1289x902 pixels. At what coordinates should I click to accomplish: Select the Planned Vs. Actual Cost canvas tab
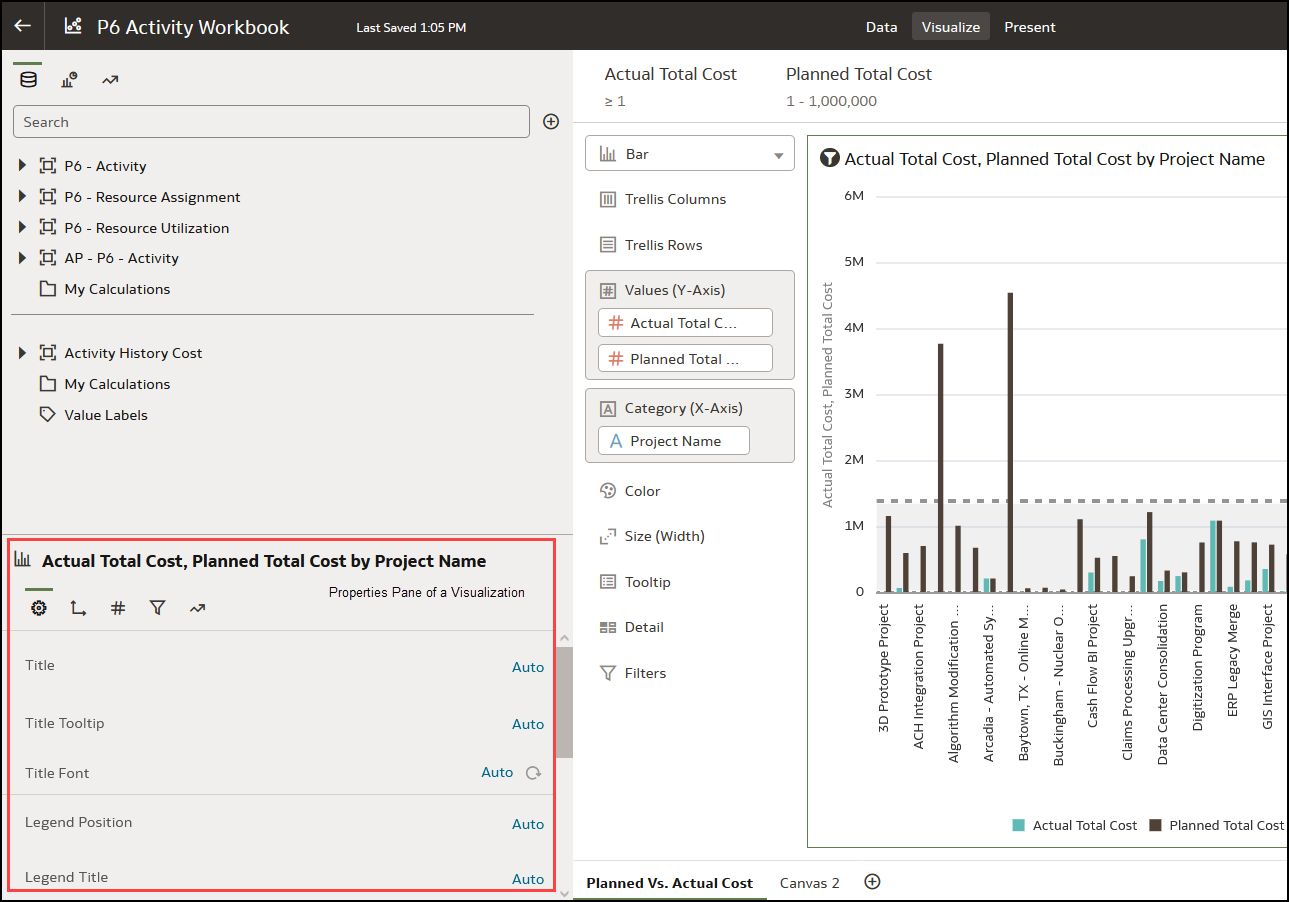(x=669, y=883)
